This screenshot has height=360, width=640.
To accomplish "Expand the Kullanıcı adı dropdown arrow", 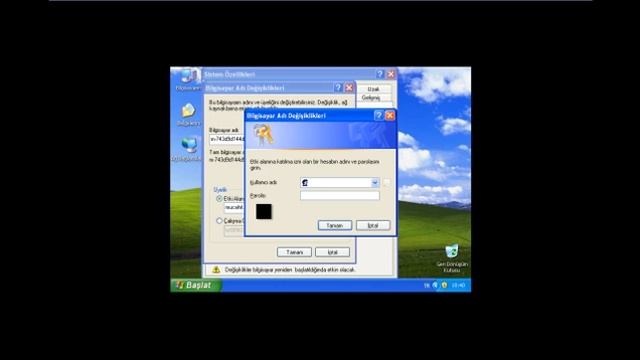I will click(375, 182).
